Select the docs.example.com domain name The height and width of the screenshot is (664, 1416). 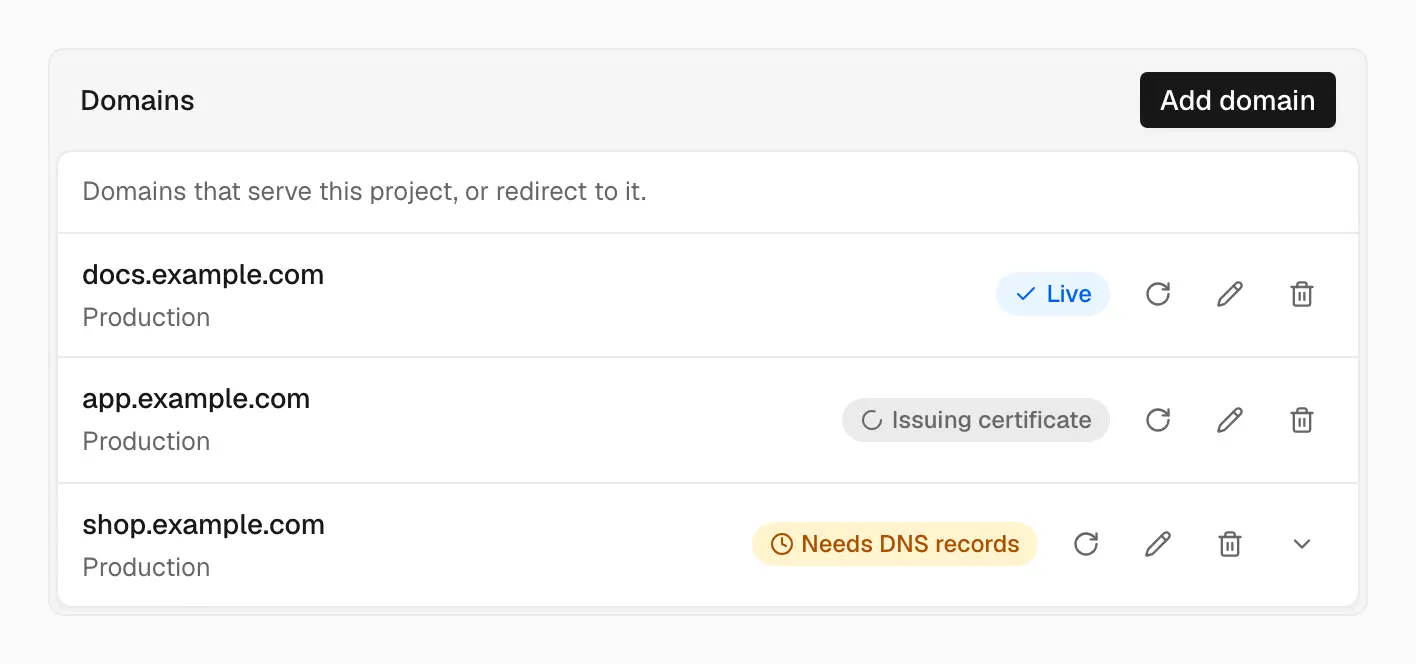203,275
